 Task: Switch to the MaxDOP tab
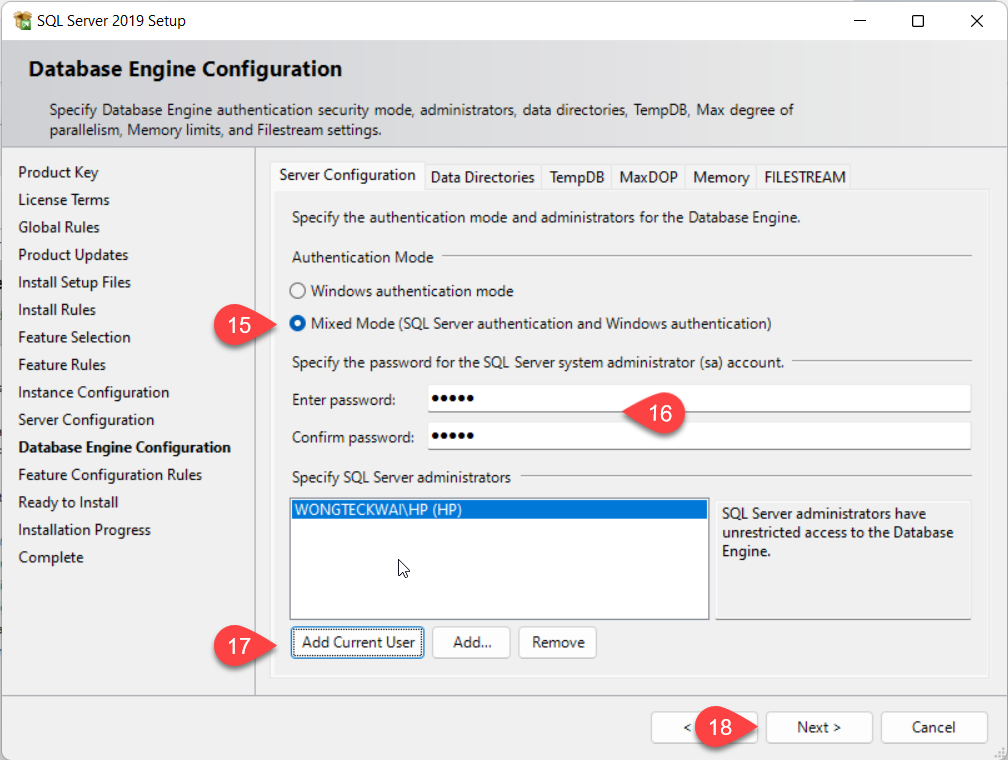(x=648, y=177)
